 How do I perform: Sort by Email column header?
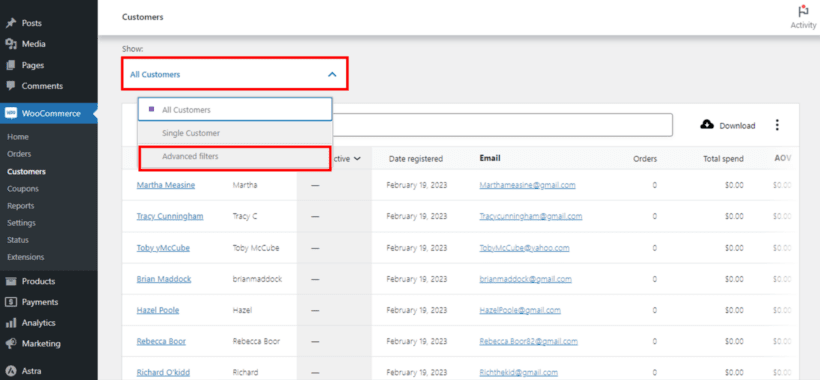coord(490,158)
